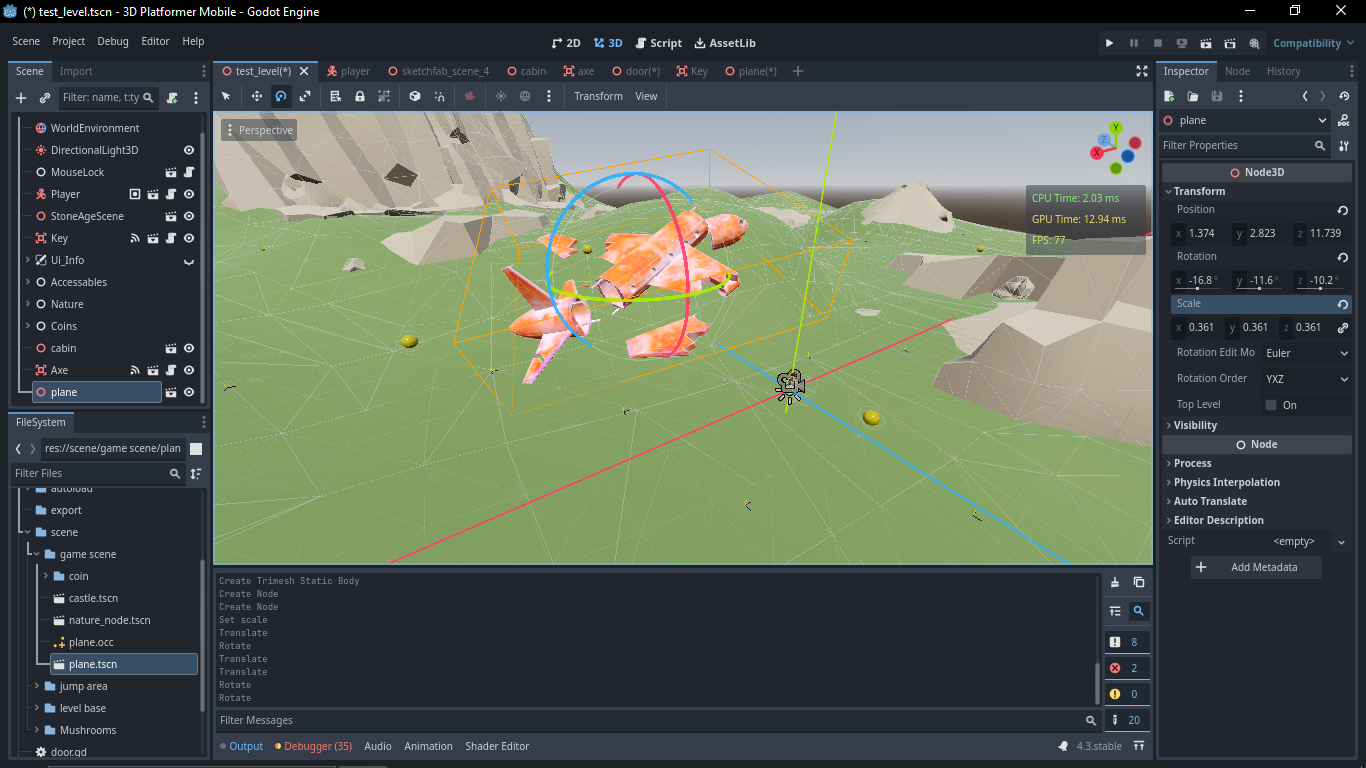
Task: Lock the selected node with padlock icon
Action: pyautogui.click(x=360, y=96)
